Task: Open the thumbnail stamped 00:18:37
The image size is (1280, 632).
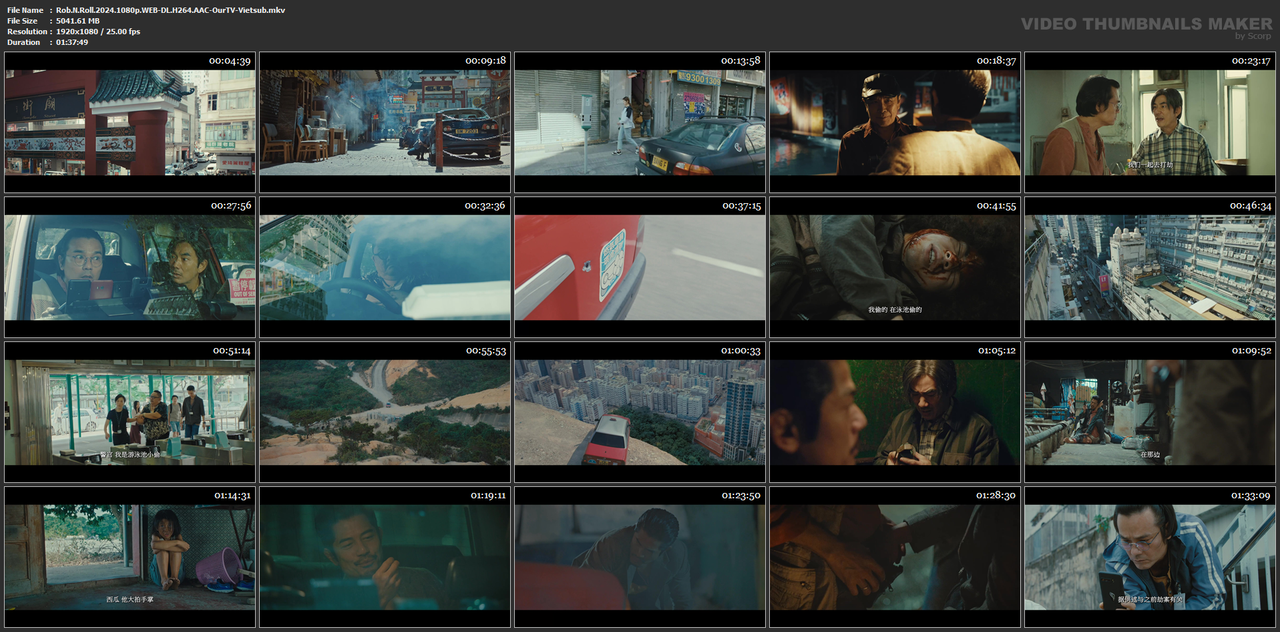Action: tap(895, 122)
